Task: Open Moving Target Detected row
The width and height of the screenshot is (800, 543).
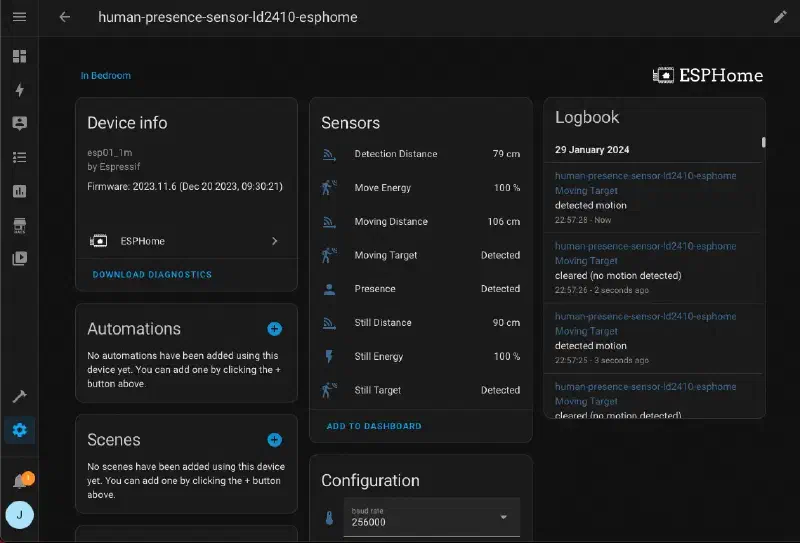Action: [421, 255]
